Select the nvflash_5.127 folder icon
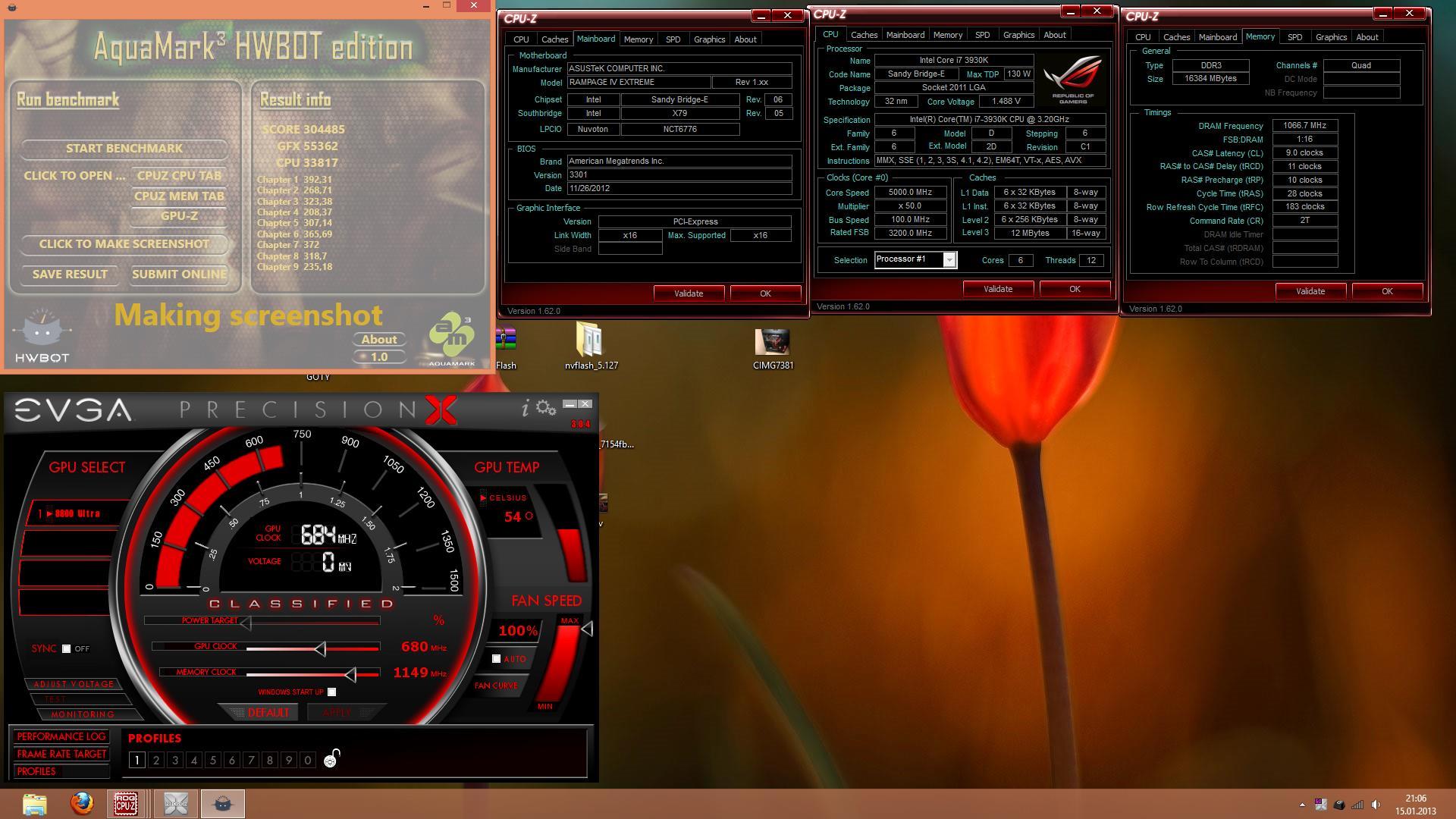This screenshot has width=1456, height=819. coord(591,347)
